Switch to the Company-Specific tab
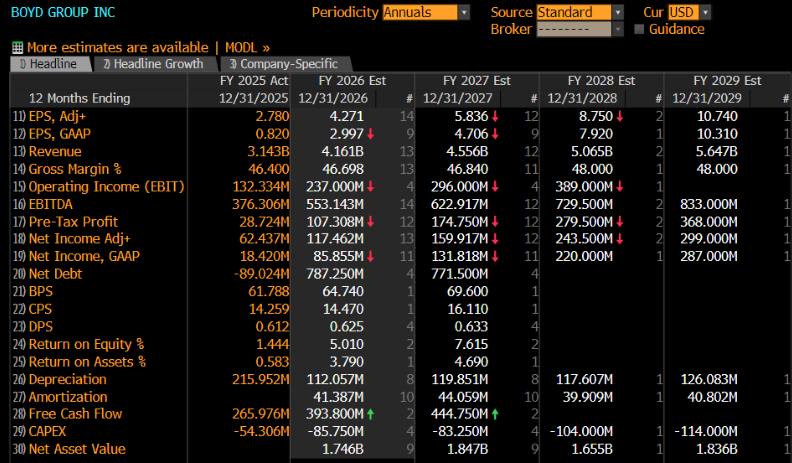The image size is (792, 463). [x=284, y=64]
